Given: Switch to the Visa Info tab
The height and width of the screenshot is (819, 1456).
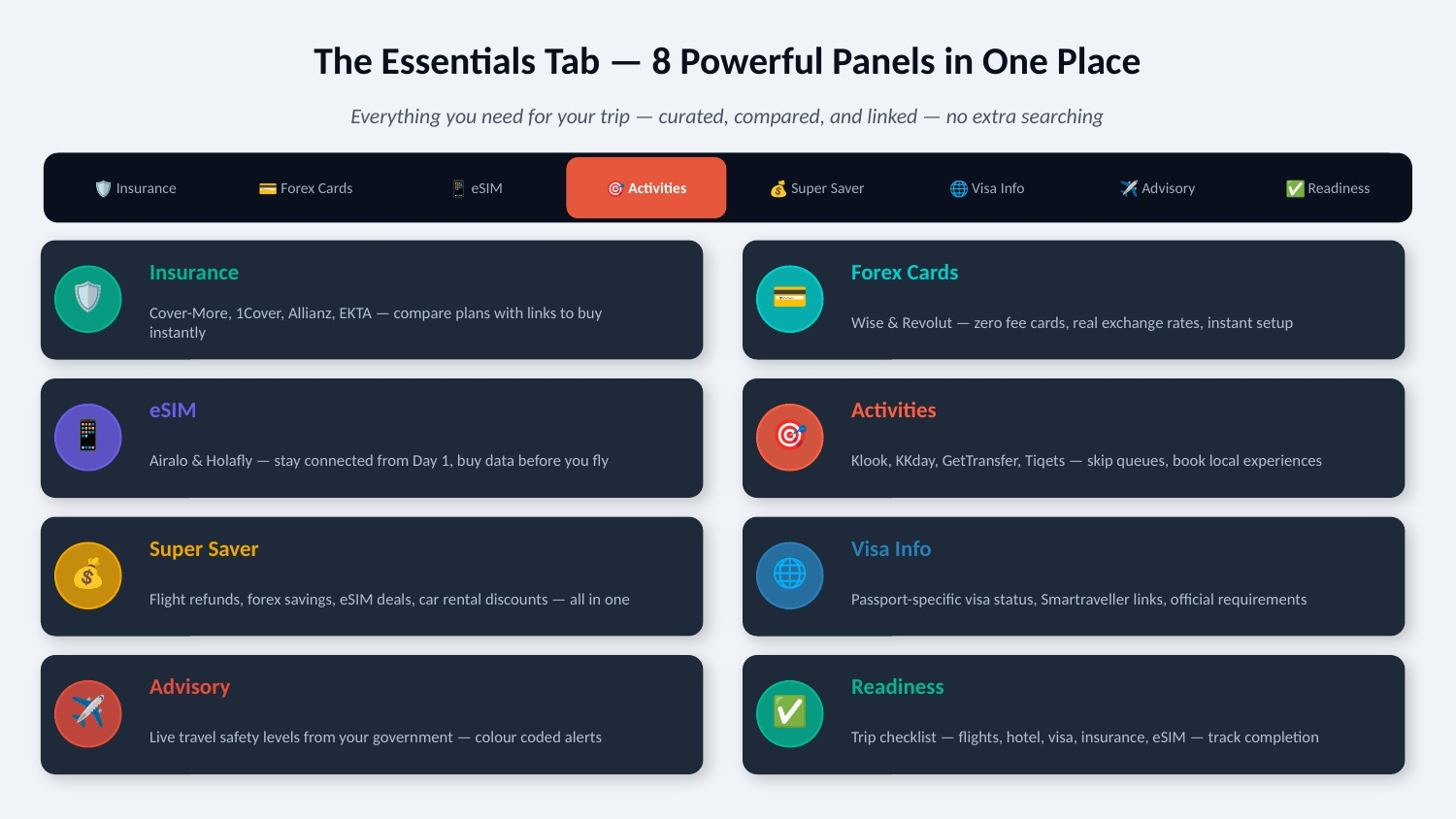Looking at the screenshot, I should (987, 188).
